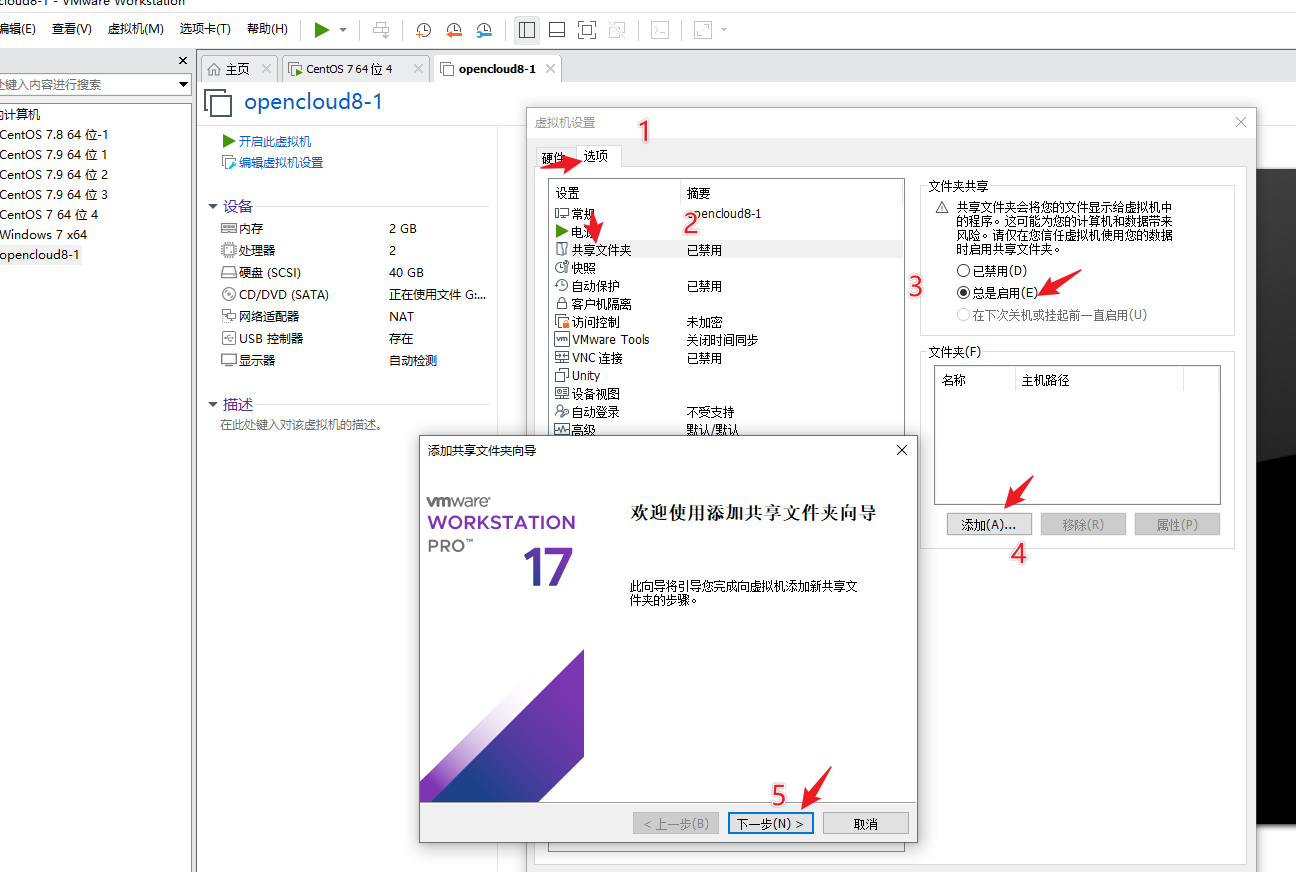Open console view toolbar icon
The height and width of the screenshot is (872, 1296).
pyautogui.click(x=660, y=30)
